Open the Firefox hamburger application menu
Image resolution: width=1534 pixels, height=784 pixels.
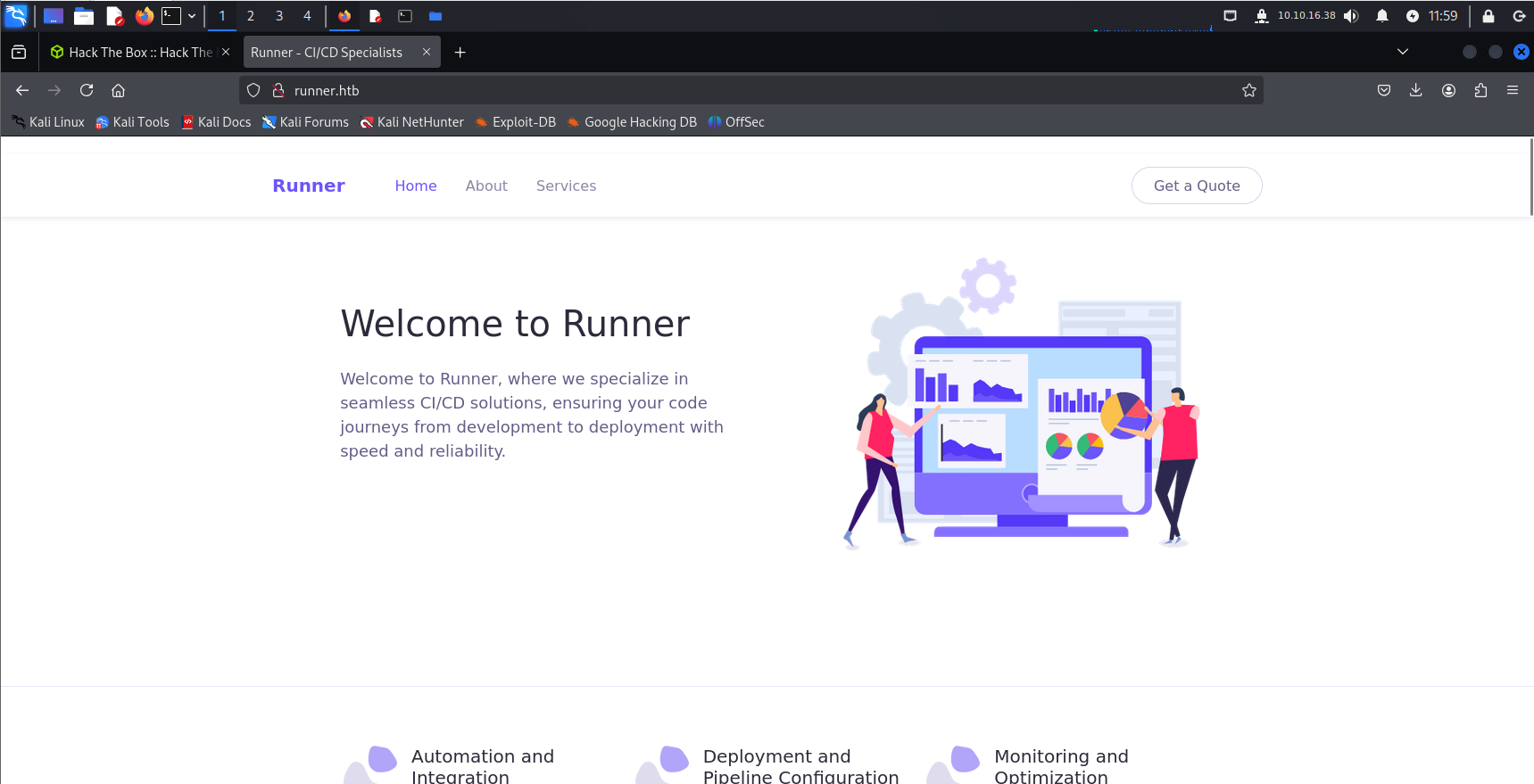click(1512, 90)
